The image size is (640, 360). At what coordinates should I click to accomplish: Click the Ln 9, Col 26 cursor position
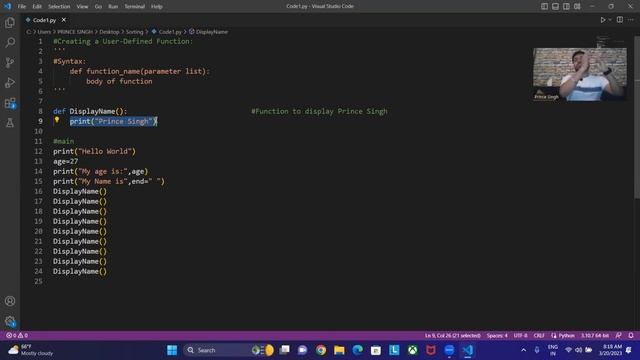point(452,335)
